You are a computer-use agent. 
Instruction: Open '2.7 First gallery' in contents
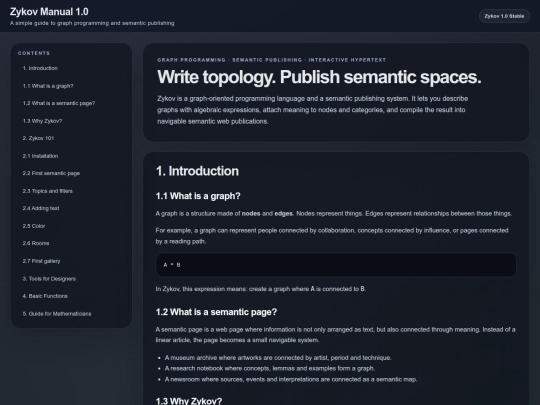(x=41, y=261)
